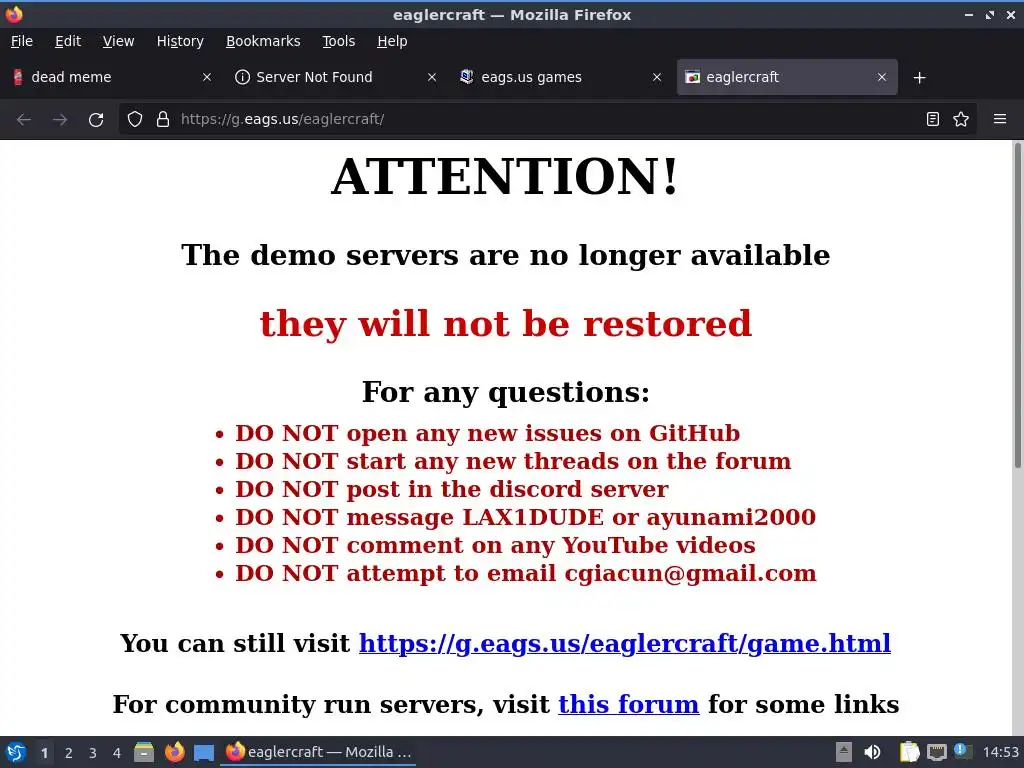The height and width of the screenshot is (768, 1024).
Task: Open the Firefox hamburger menu
Action: (1000, 120)
